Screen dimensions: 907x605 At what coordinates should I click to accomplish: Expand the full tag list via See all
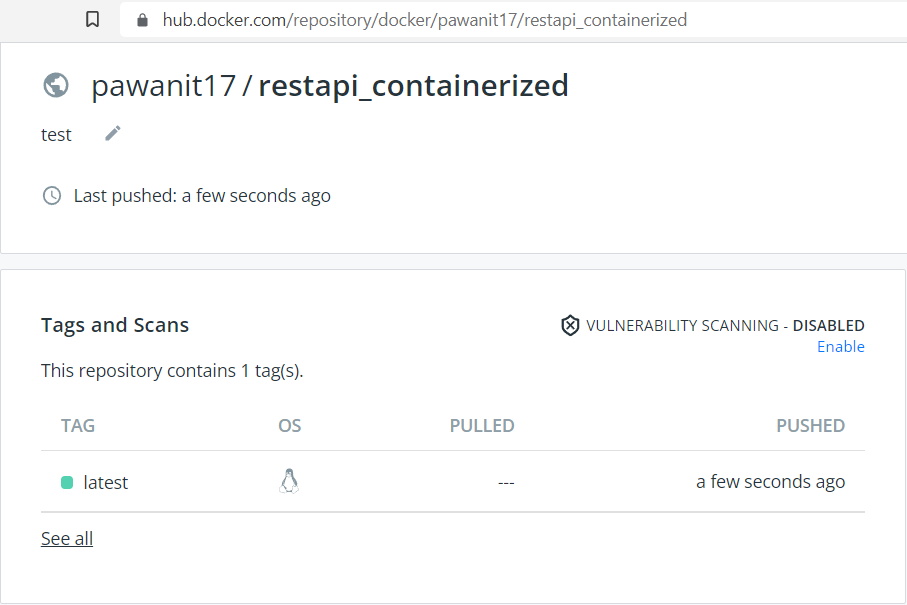point(66,538)
